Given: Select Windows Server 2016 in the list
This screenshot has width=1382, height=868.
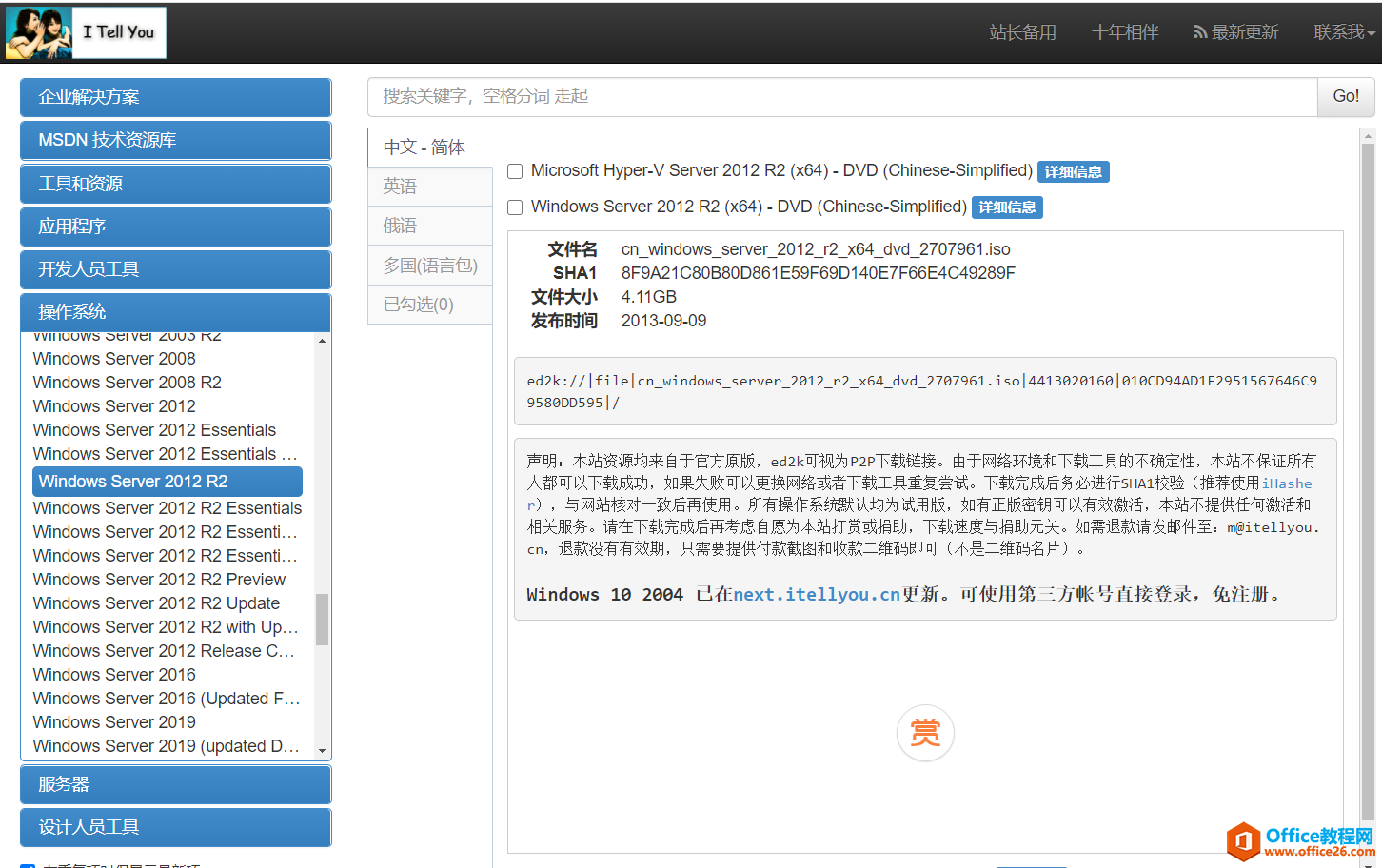Looking at the screenshot, I should point(113,674).
